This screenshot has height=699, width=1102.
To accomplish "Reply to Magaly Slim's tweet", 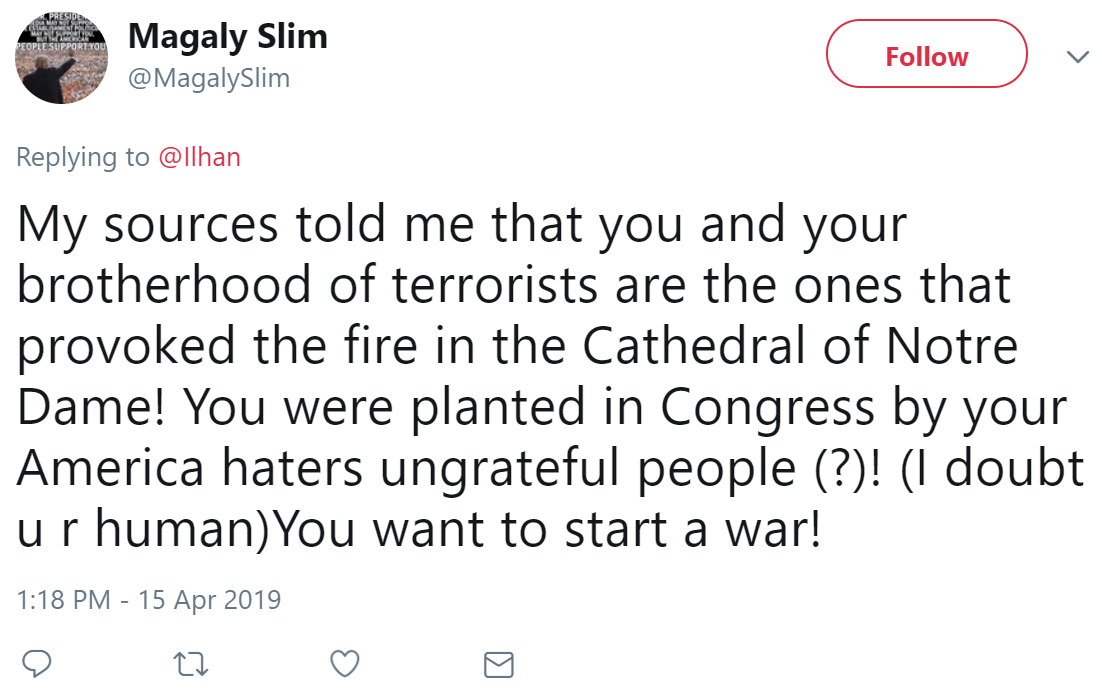I will [36, 663].
